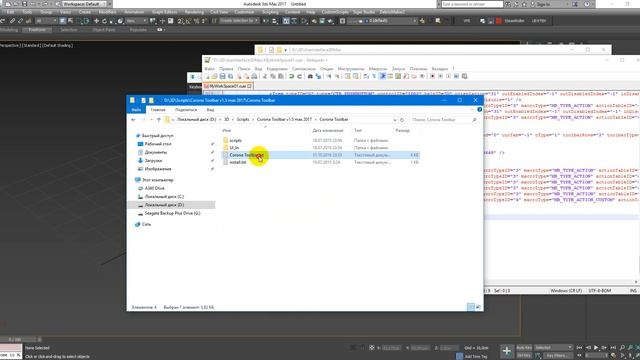Open Seagate Backup Plus Drive (G:)
This screenshot has height=360, width=640.
pyautogui.click(x=172, y=213)
